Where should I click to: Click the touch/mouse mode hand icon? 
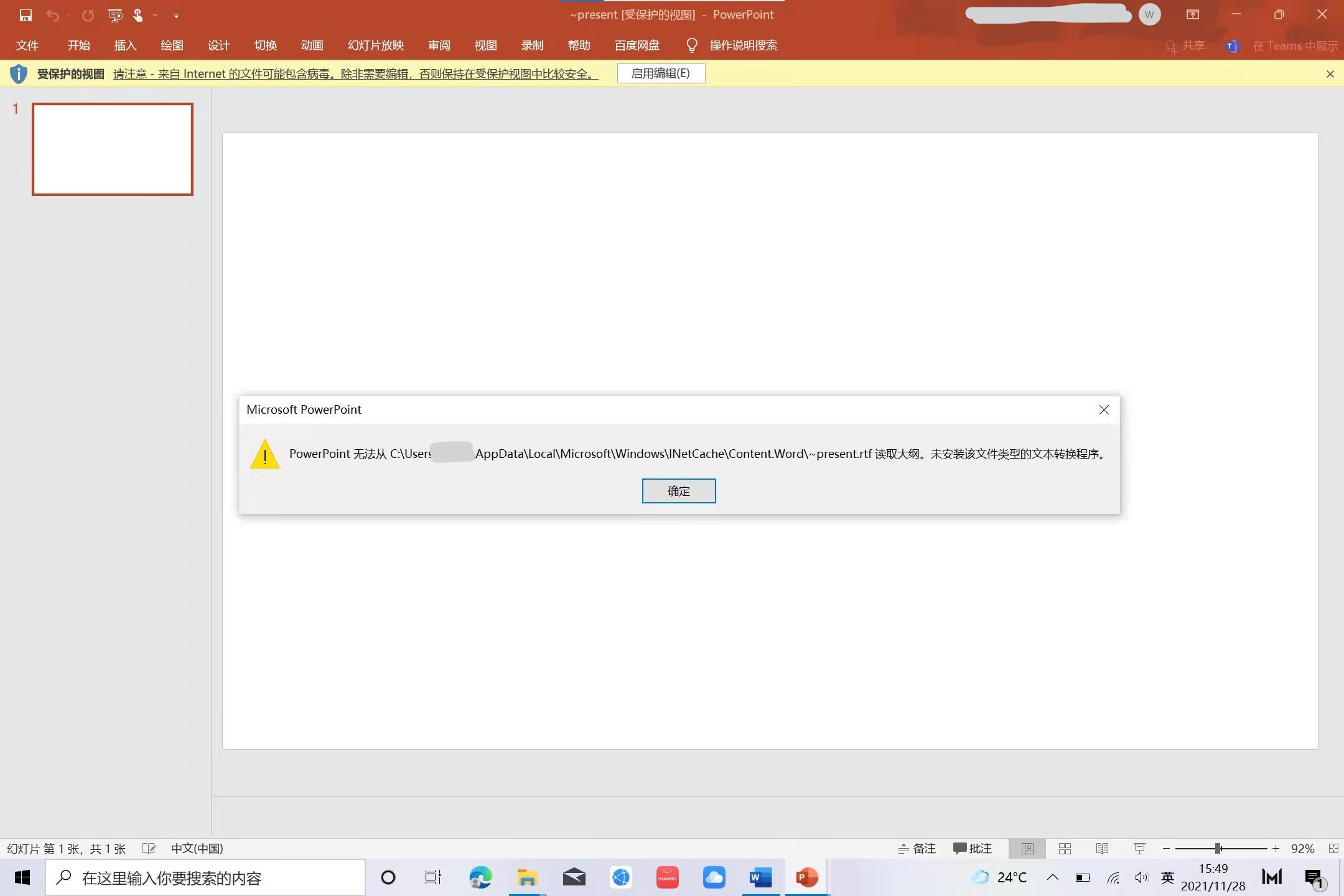click(138, 15)
